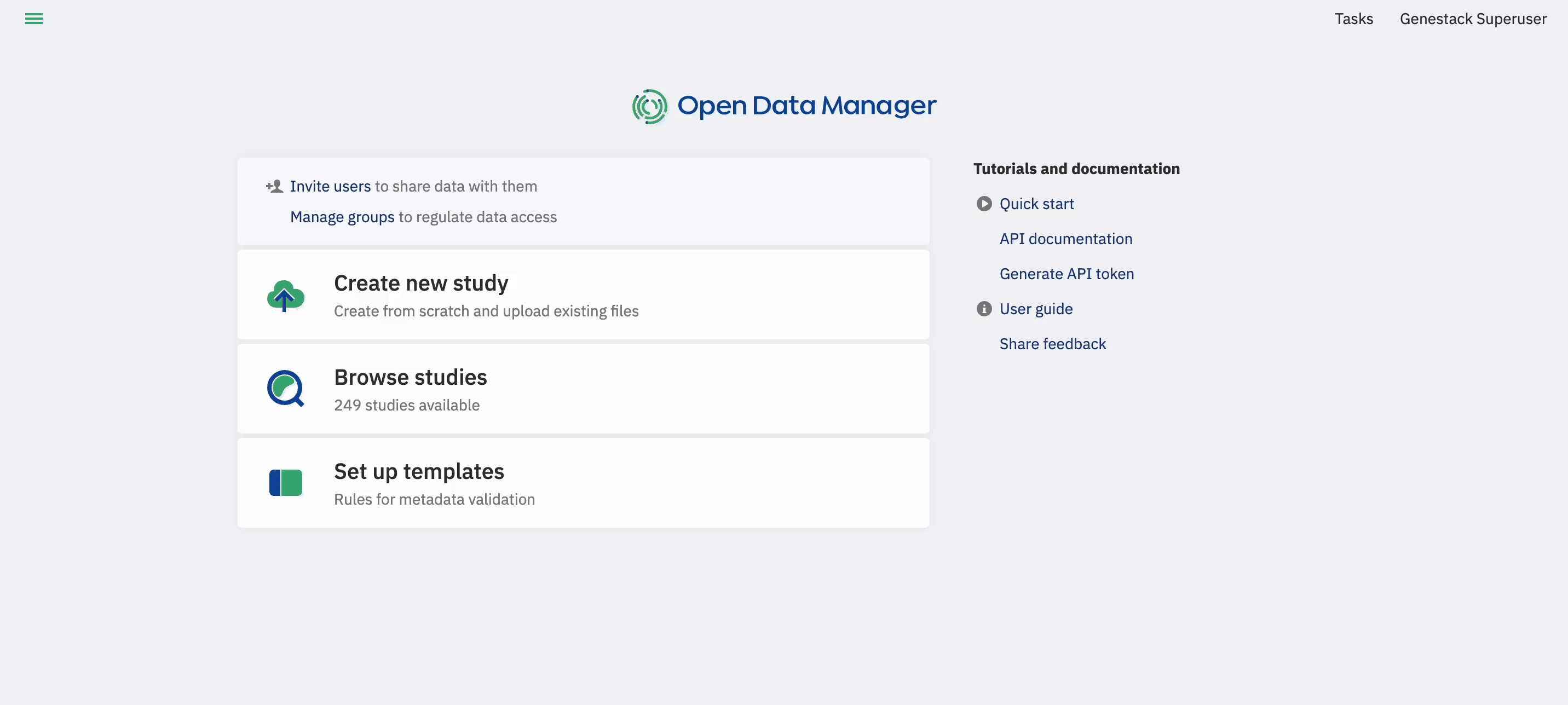Click the Manage groups link
The height and width of the screenshot is (705, 1568).
click(x=342, y=217)
